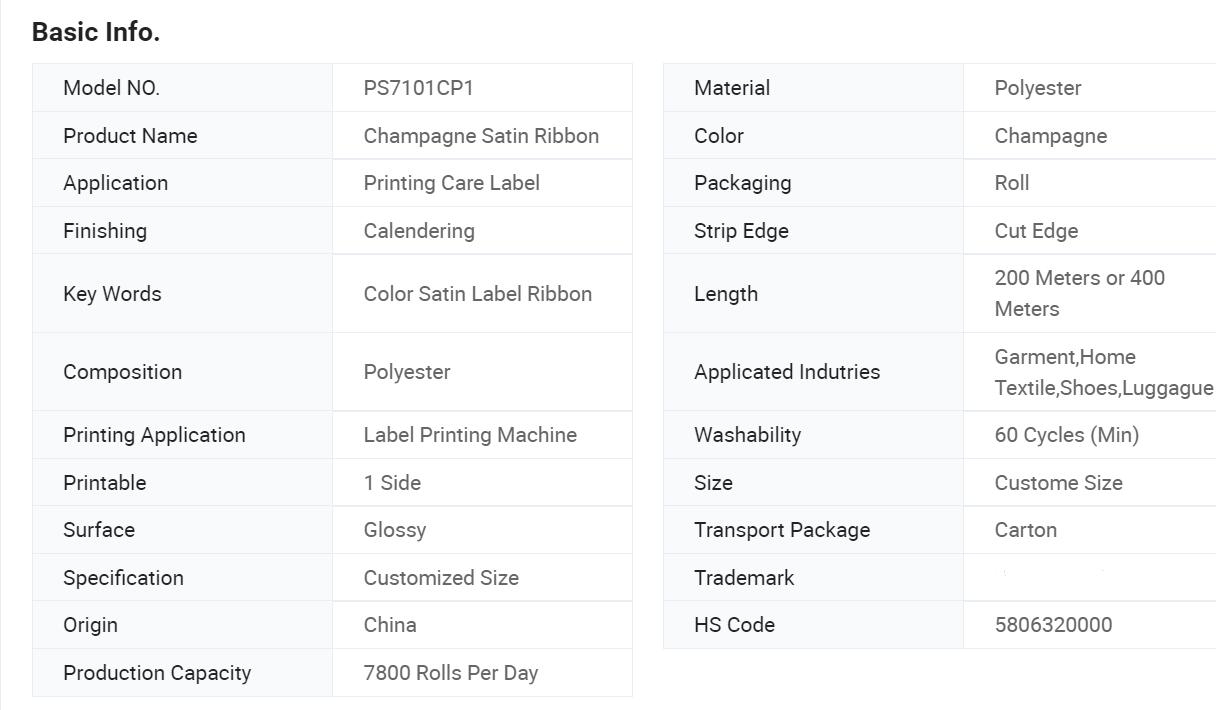Click the Basic Info. heading
1216x710 pixels.
point(96,32)
